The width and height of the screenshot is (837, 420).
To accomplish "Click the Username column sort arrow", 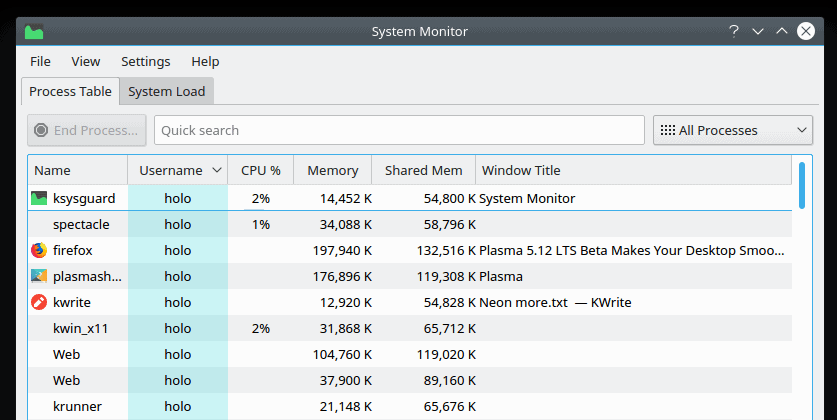I will (x=217, y=170).
